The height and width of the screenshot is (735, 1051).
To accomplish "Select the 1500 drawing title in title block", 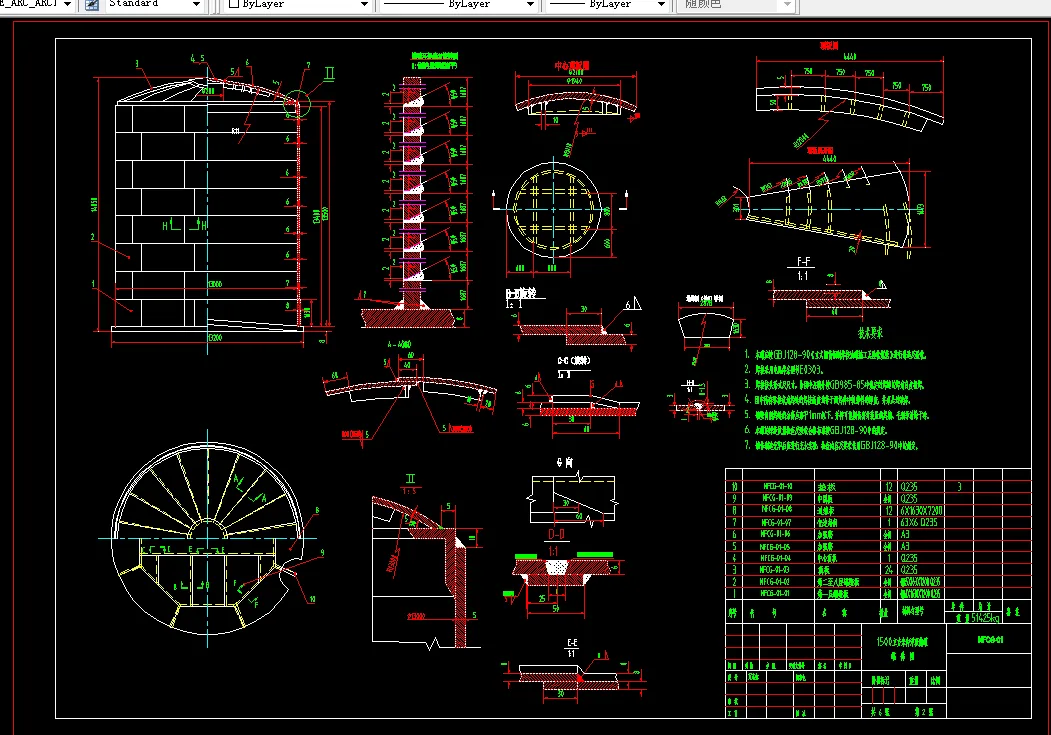I will pos(902,641).
